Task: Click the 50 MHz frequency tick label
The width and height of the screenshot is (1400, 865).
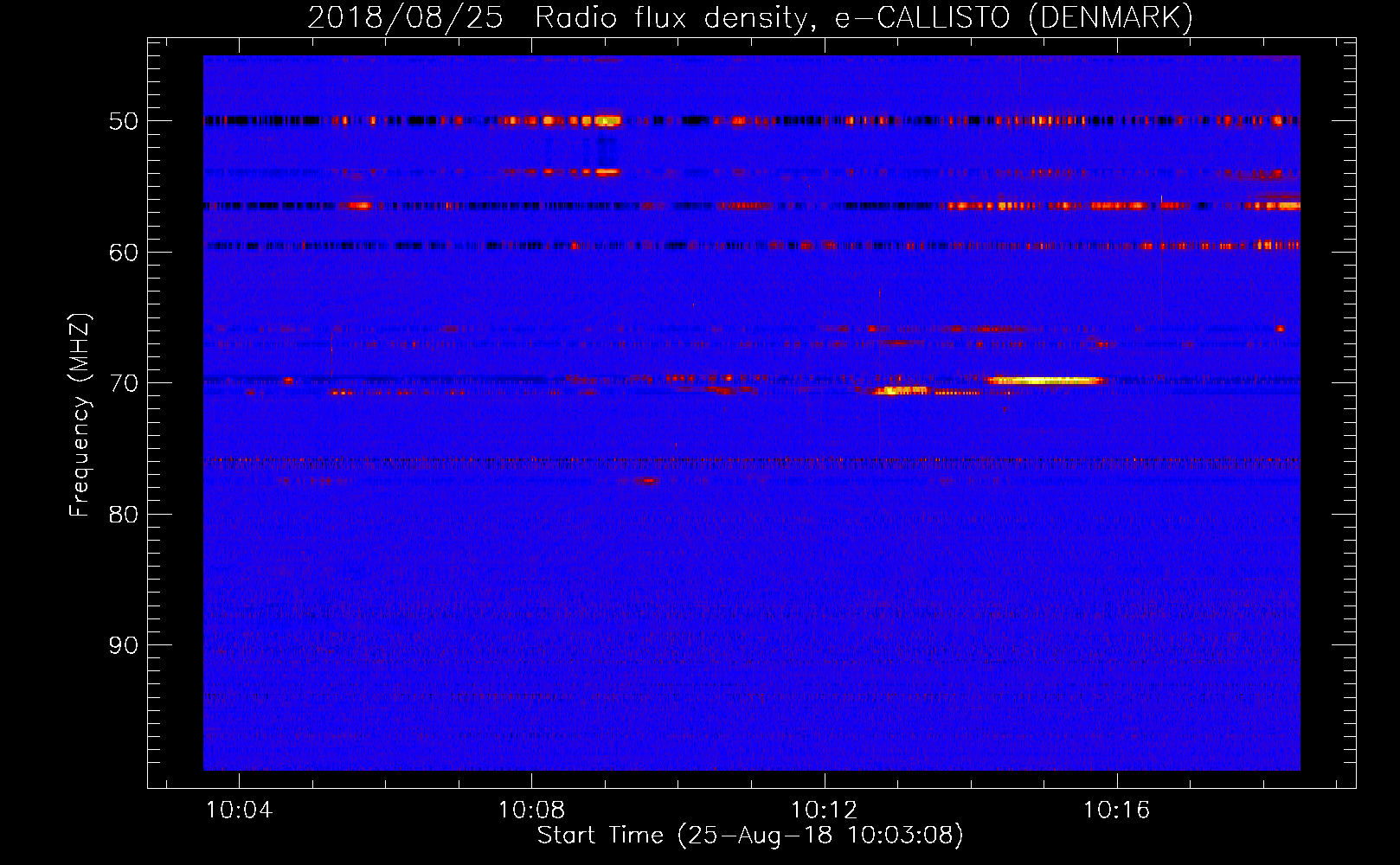Action: coord(124,121)
